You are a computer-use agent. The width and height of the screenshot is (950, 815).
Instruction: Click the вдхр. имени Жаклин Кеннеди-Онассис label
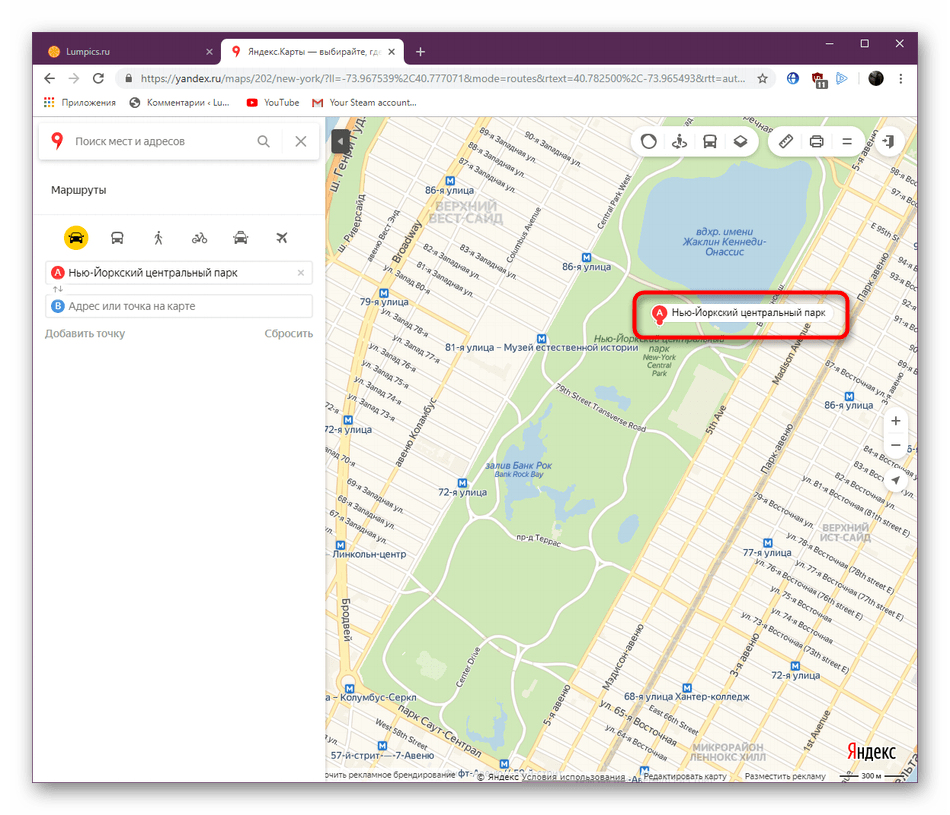click(724, 242)
